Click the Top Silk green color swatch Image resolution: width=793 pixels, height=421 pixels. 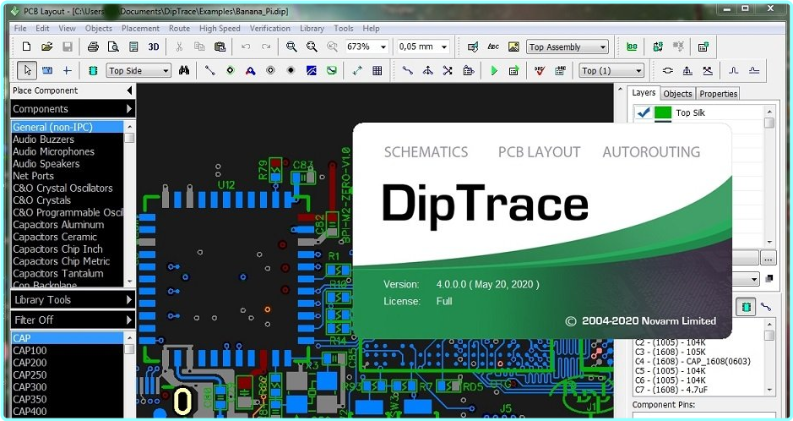(x=663, y=113)
